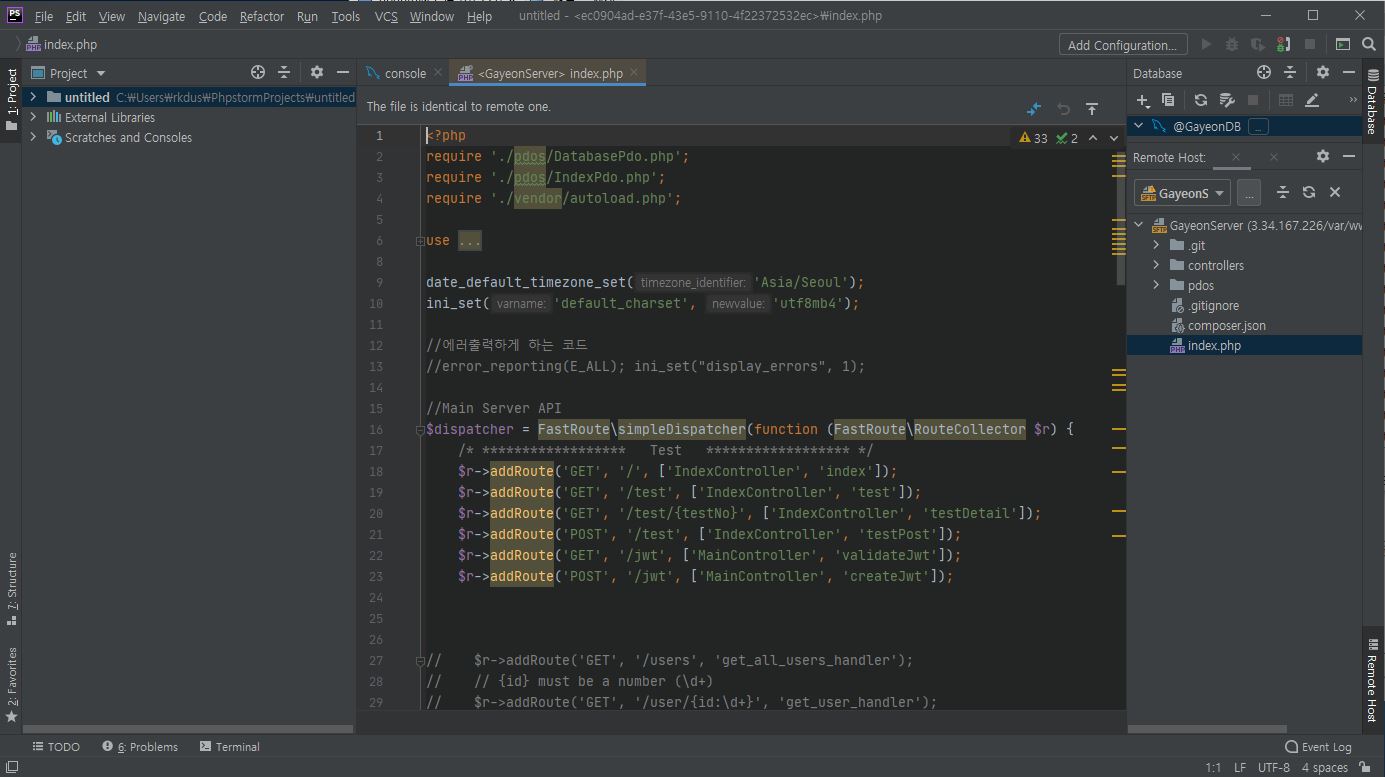Image resolution: width=1385 pixels, height=777 pixels.
Task: Click the Add Configuration button
Action: coord(1122,45)
